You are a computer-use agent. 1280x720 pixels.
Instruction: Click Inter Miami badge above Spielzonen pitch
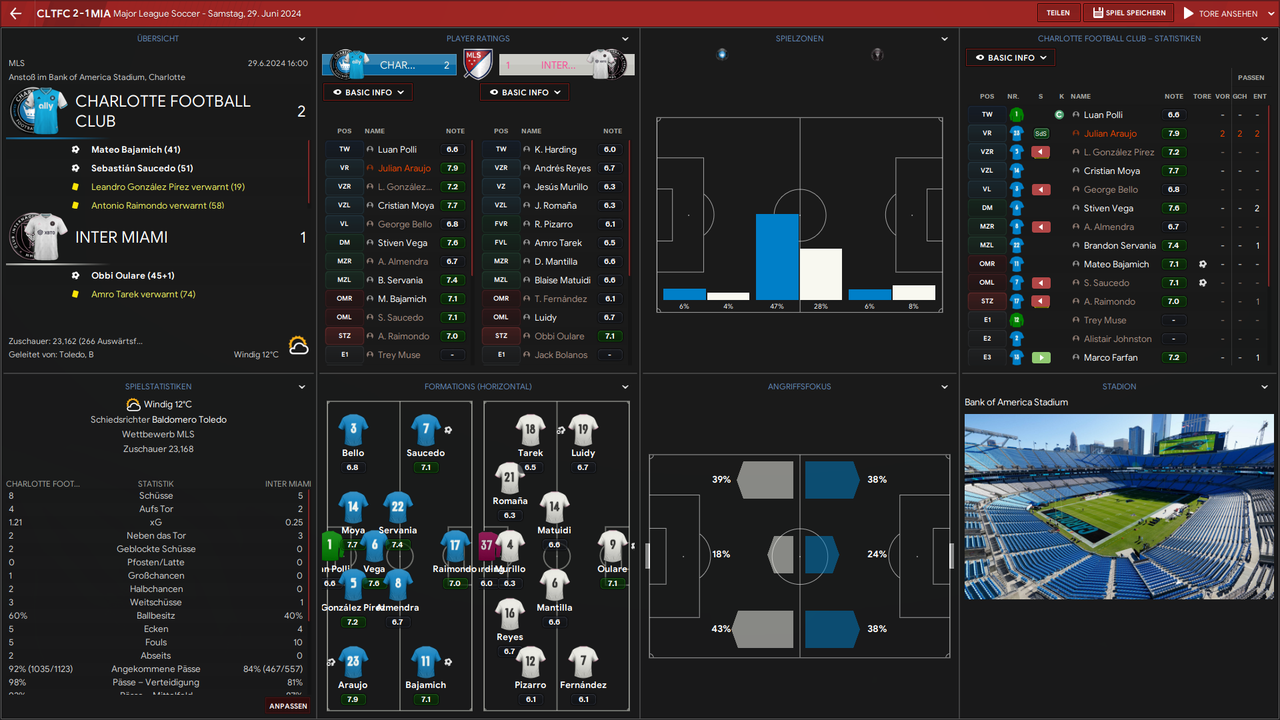(877, 54)
